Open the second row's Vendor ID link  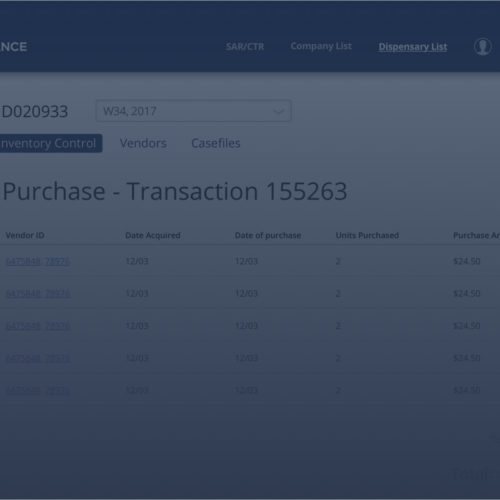[38, 294]
